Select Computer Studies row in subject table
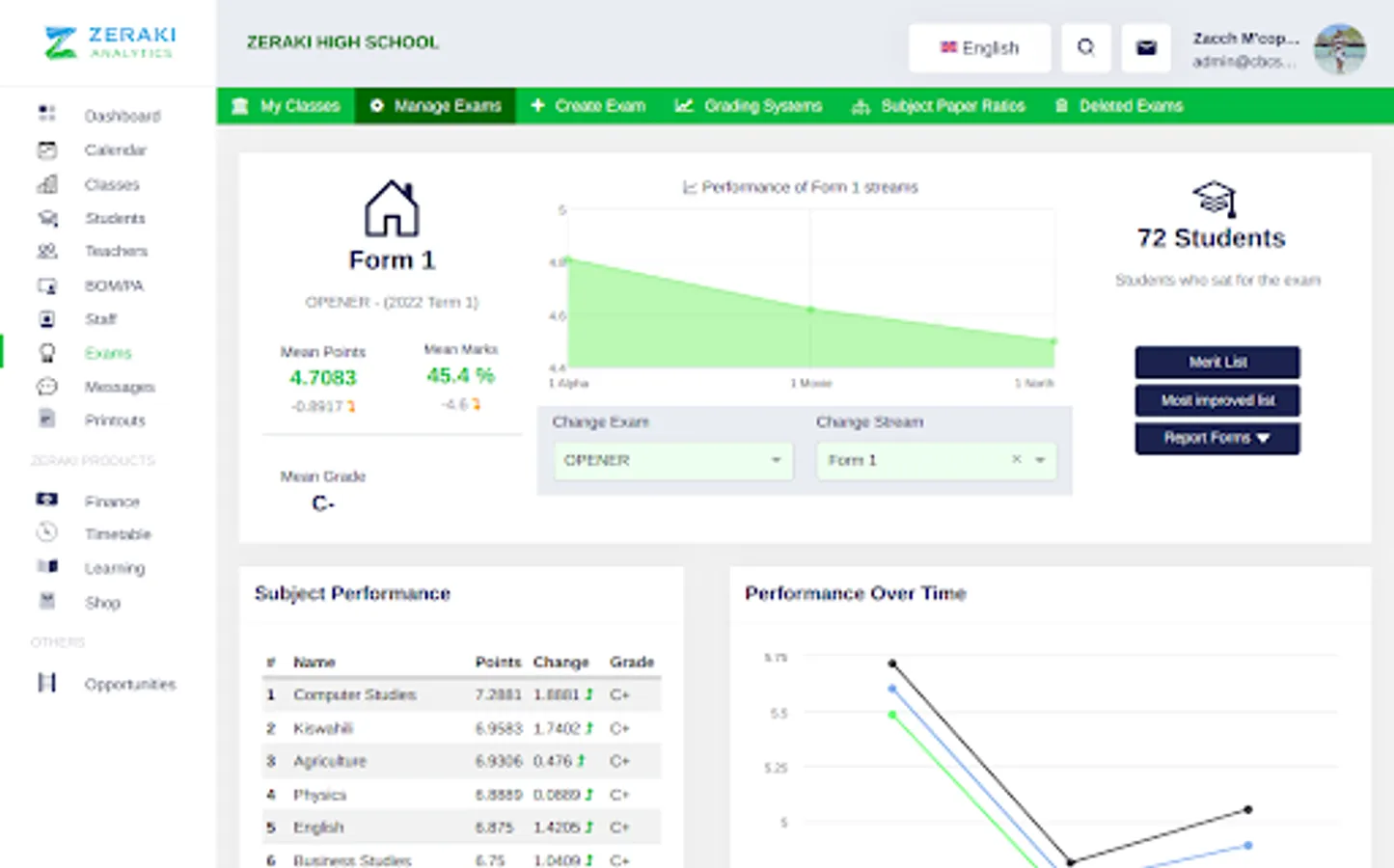 click(x=461, y=694)
